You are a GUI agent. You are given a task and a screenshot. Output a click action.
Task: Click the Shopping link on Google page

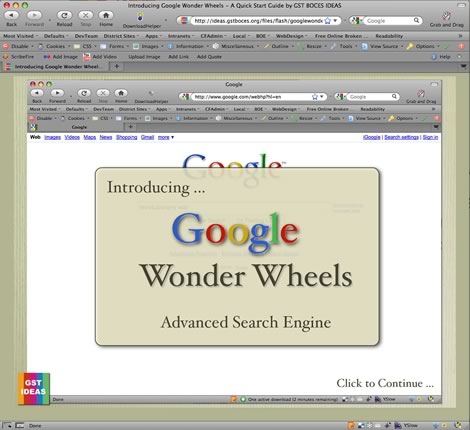click(x=126, y=137)
